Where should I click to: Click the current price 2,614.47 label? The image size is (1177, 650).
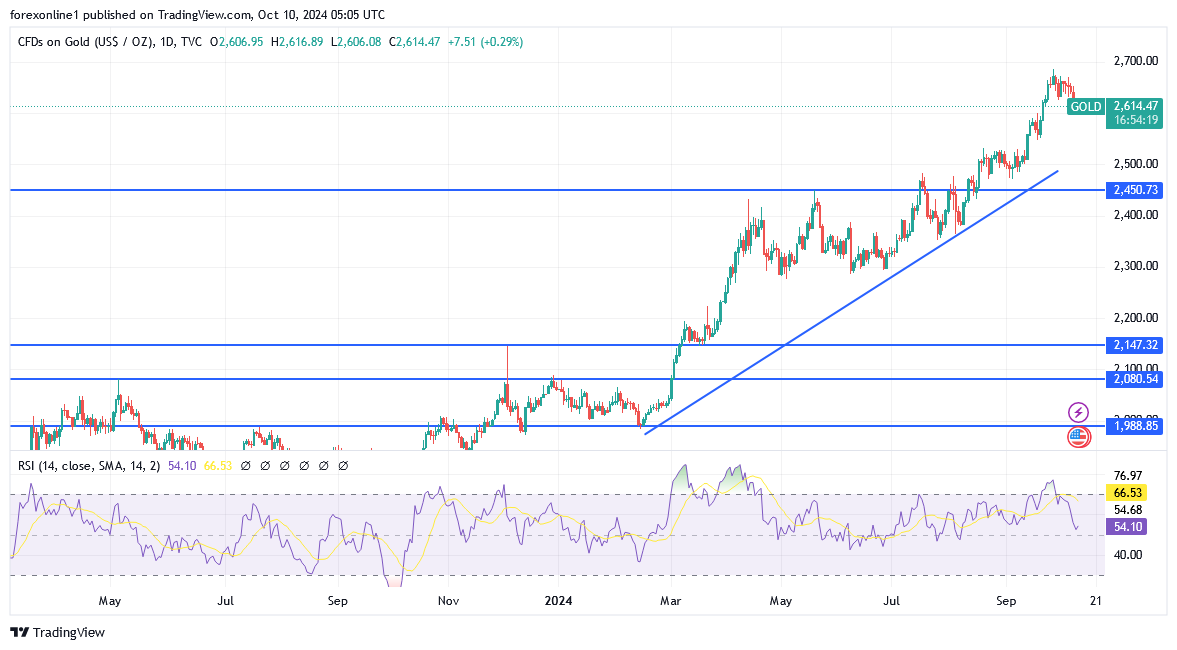[1135, 106]
